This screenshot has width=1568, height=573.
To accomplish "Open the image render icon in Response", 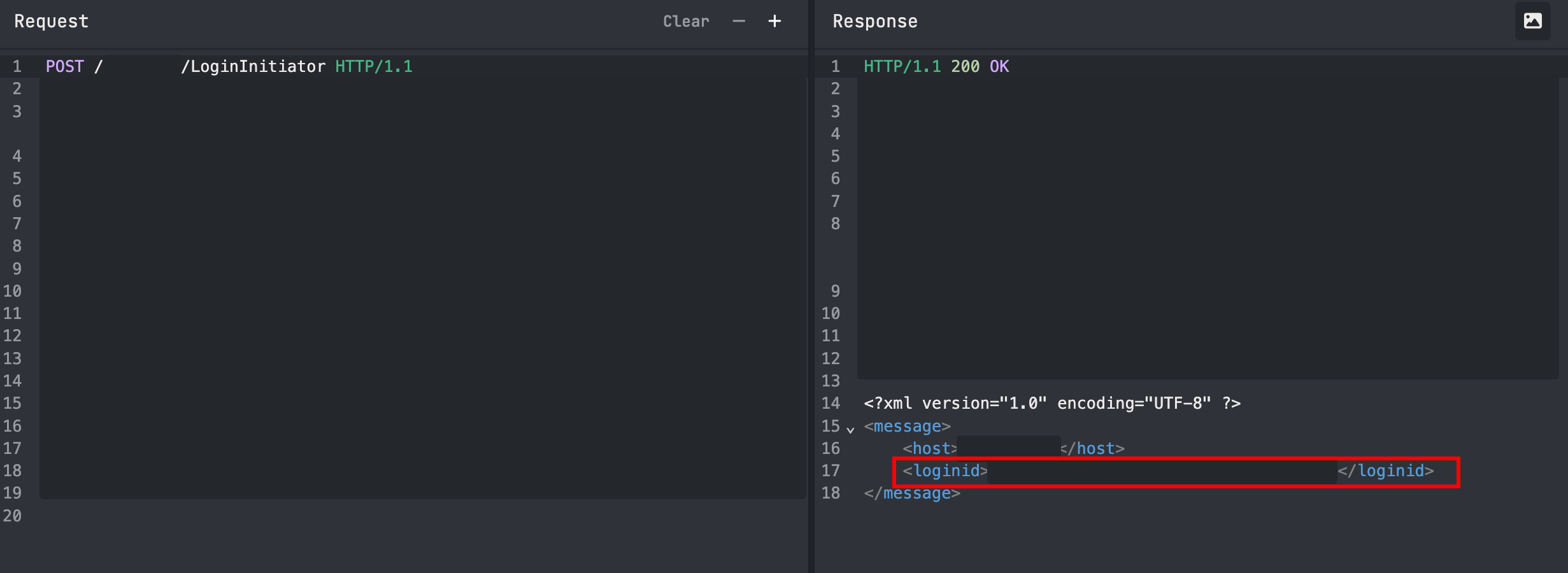I will 1532,21.
